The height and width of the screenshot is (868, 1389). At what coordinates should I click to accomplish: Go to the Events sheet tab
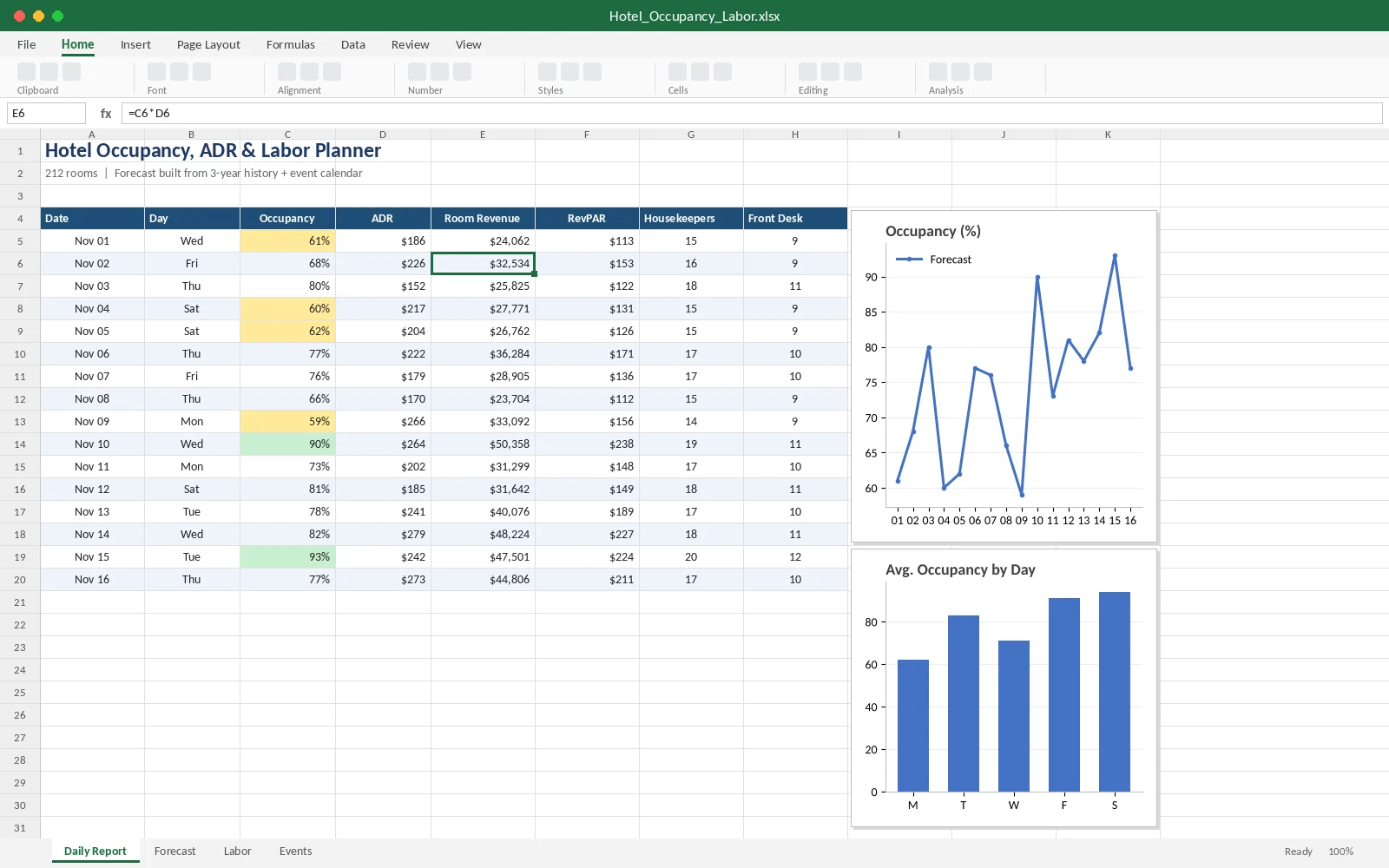pyautogui.click(x=295, y=851)
